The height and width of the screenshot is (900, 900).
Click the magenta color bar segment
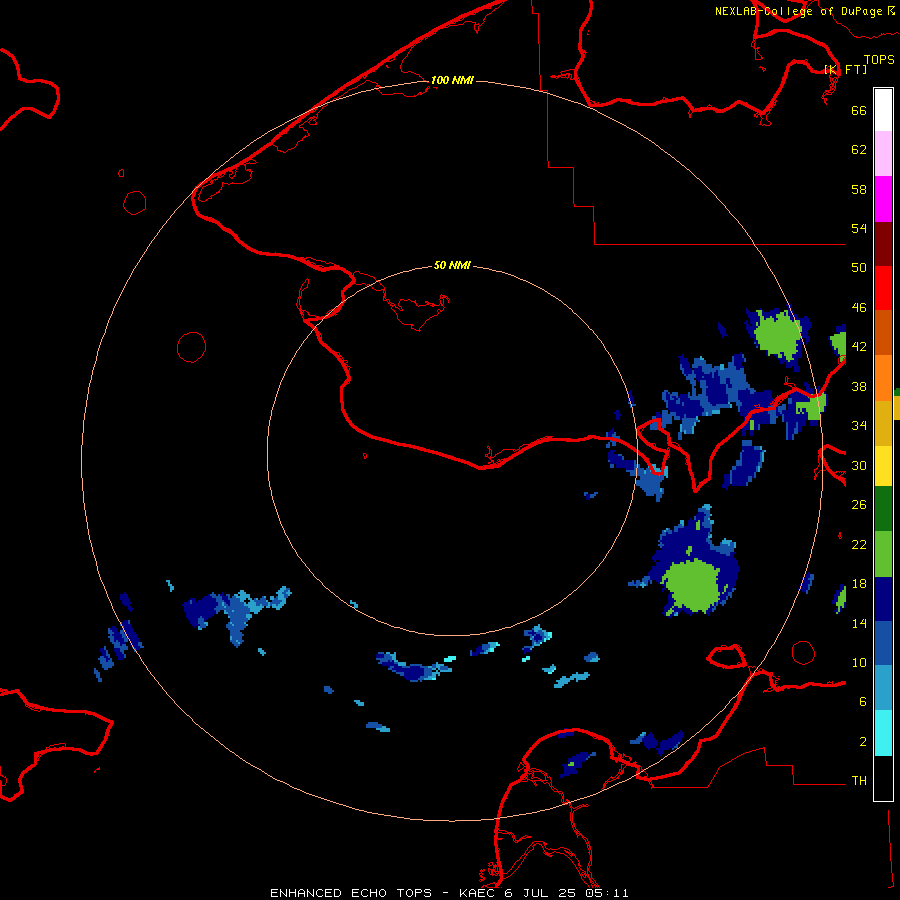[x=883, y=199]
